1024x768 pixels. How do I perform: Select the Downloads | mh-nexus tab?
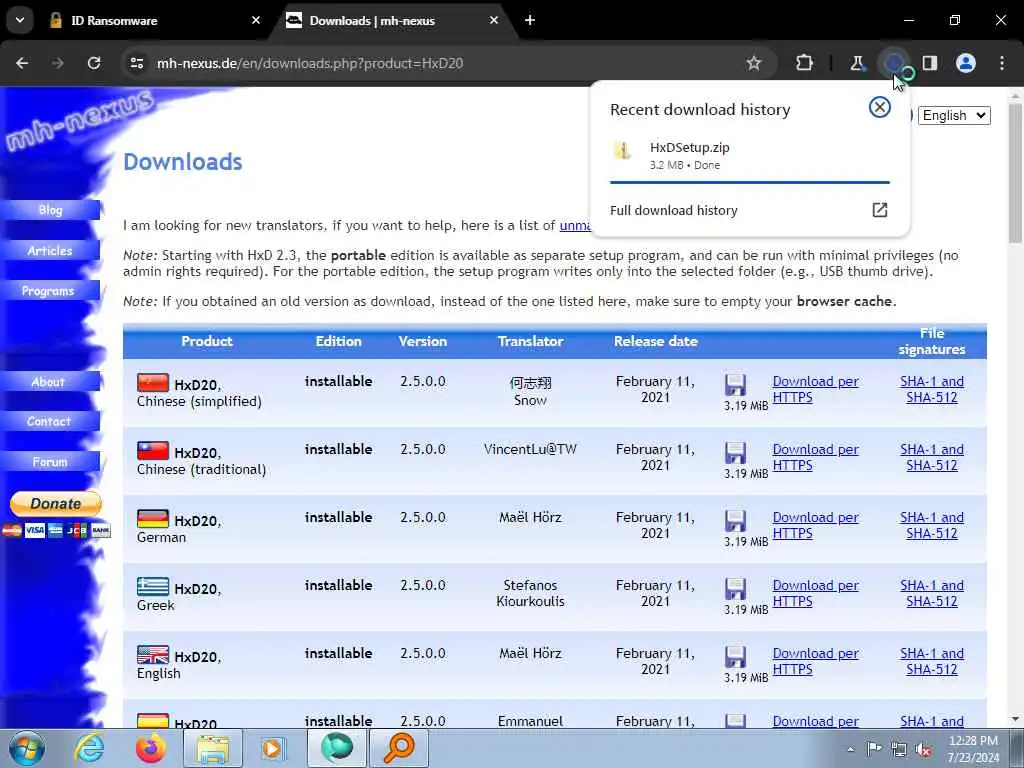[x=394, y=20]
